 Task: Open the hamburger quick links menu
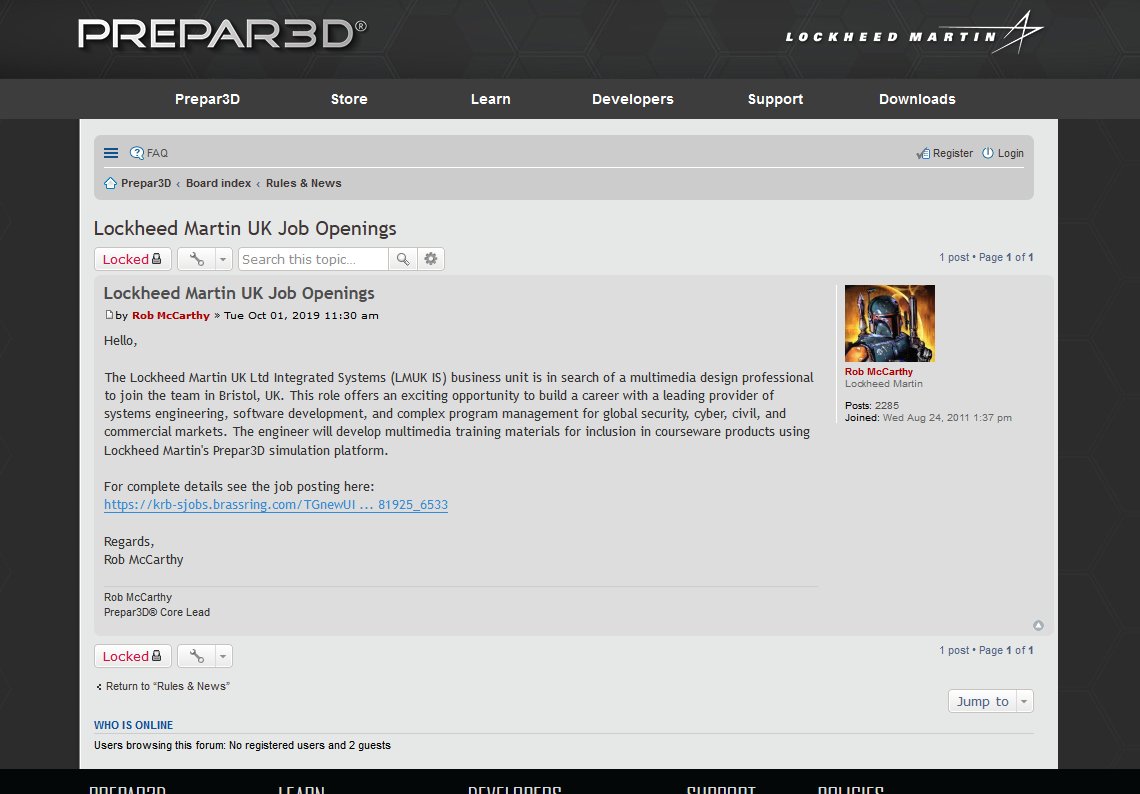111,153
